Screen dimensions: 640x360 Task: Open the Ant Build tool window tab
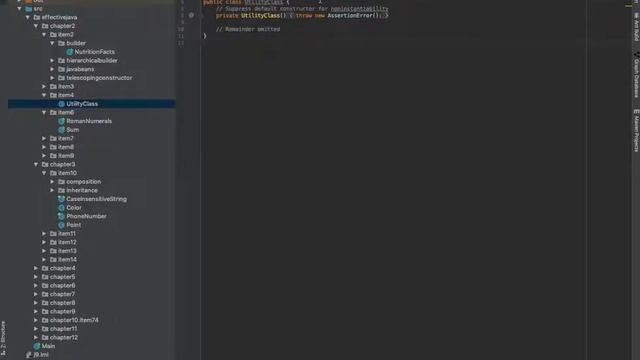click(x=636, y=27)
